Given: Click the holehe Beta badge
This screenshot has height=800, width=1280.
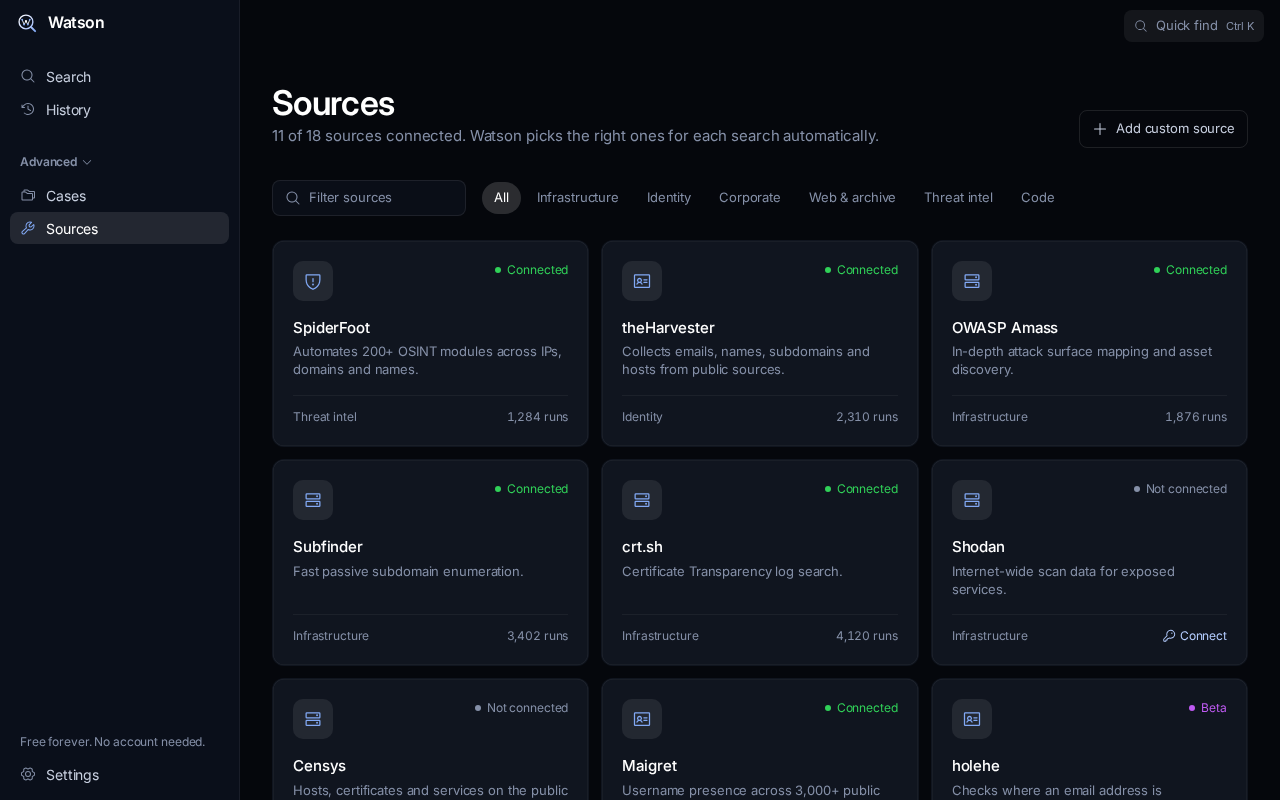Looking at the screenshot, I should tap(1207, 708).
